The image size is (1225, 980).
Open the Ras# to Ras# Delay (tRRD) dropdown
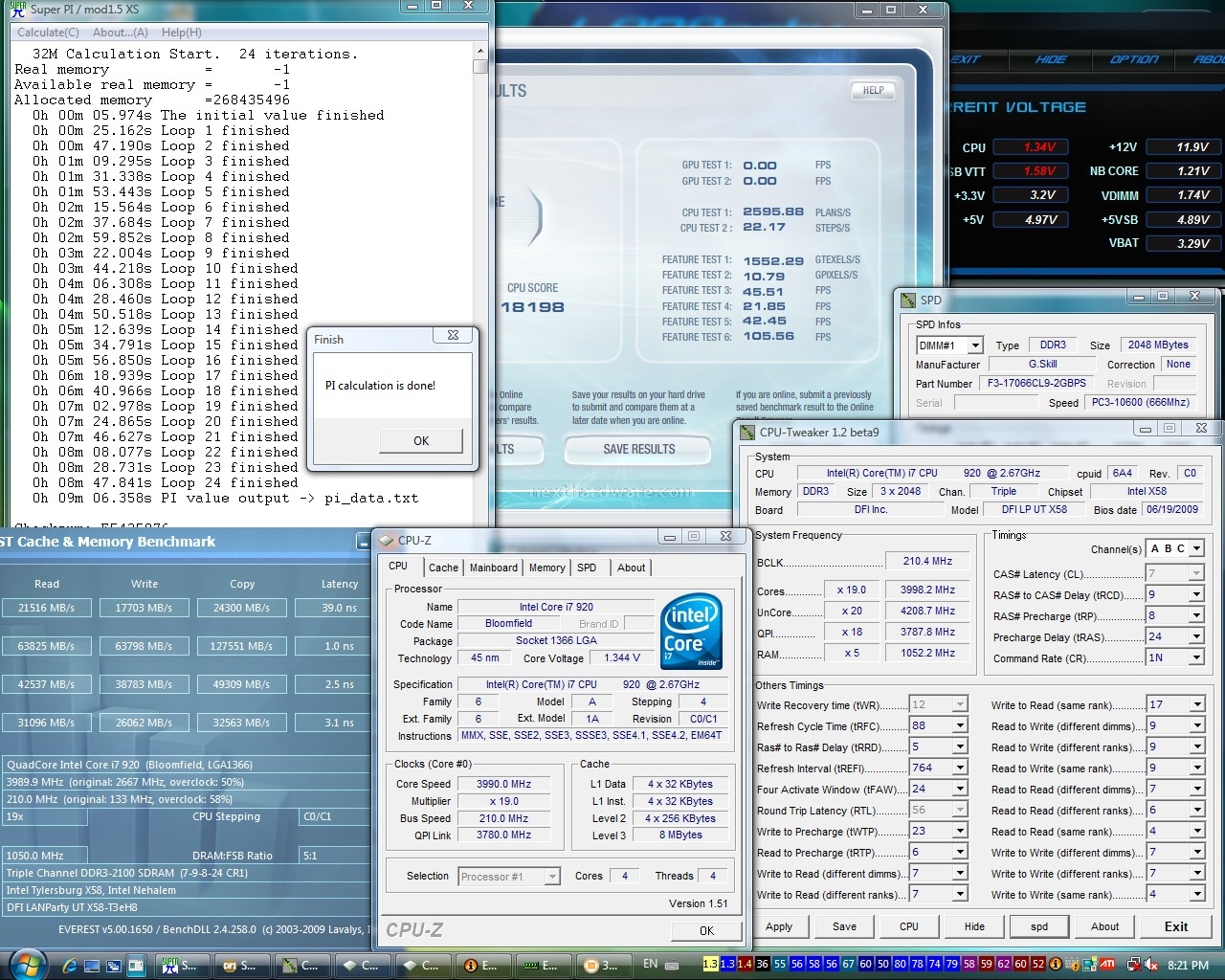tap(960, 746)
